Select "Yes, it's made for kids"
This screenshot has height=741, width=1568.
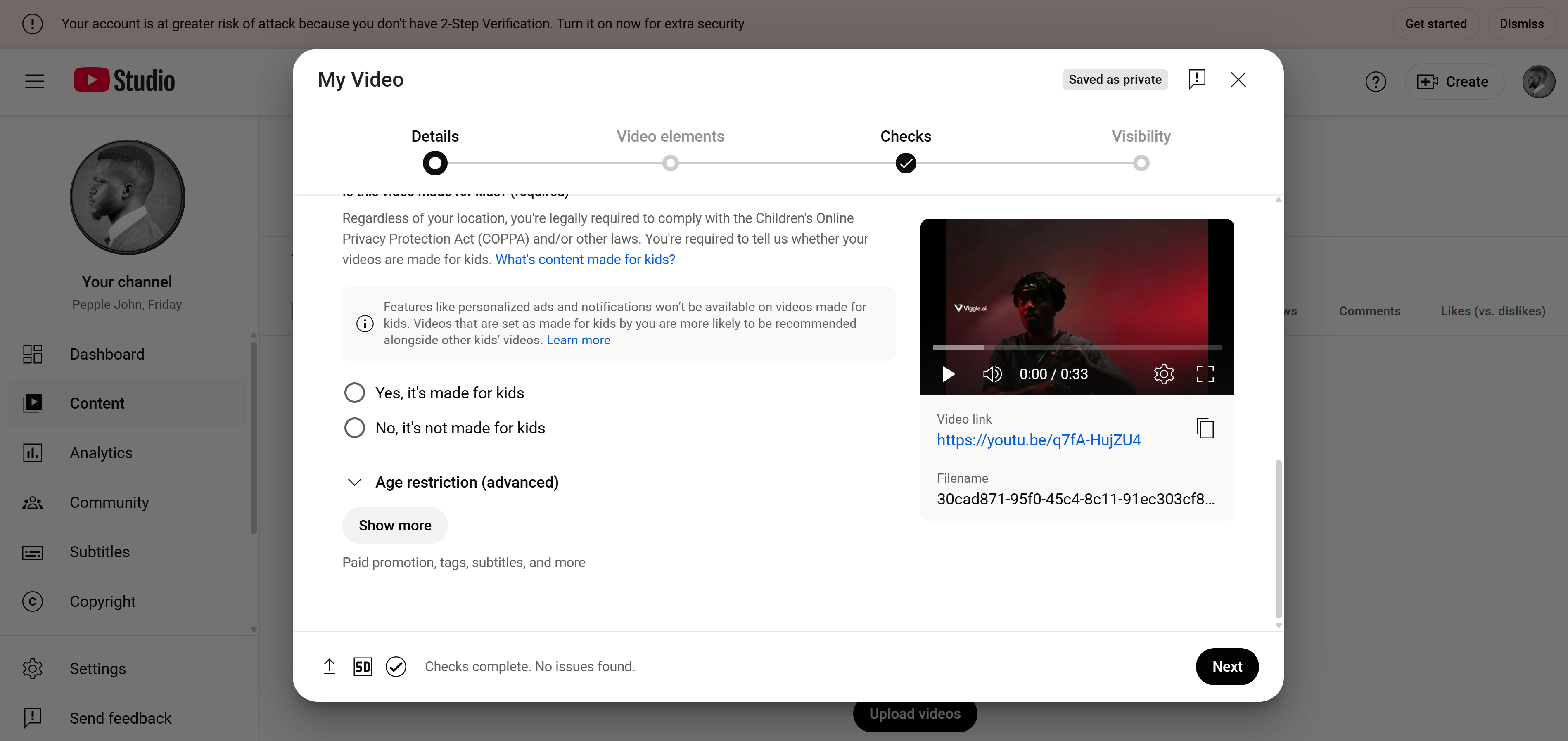pyautogui.click(x=354, y=393)
